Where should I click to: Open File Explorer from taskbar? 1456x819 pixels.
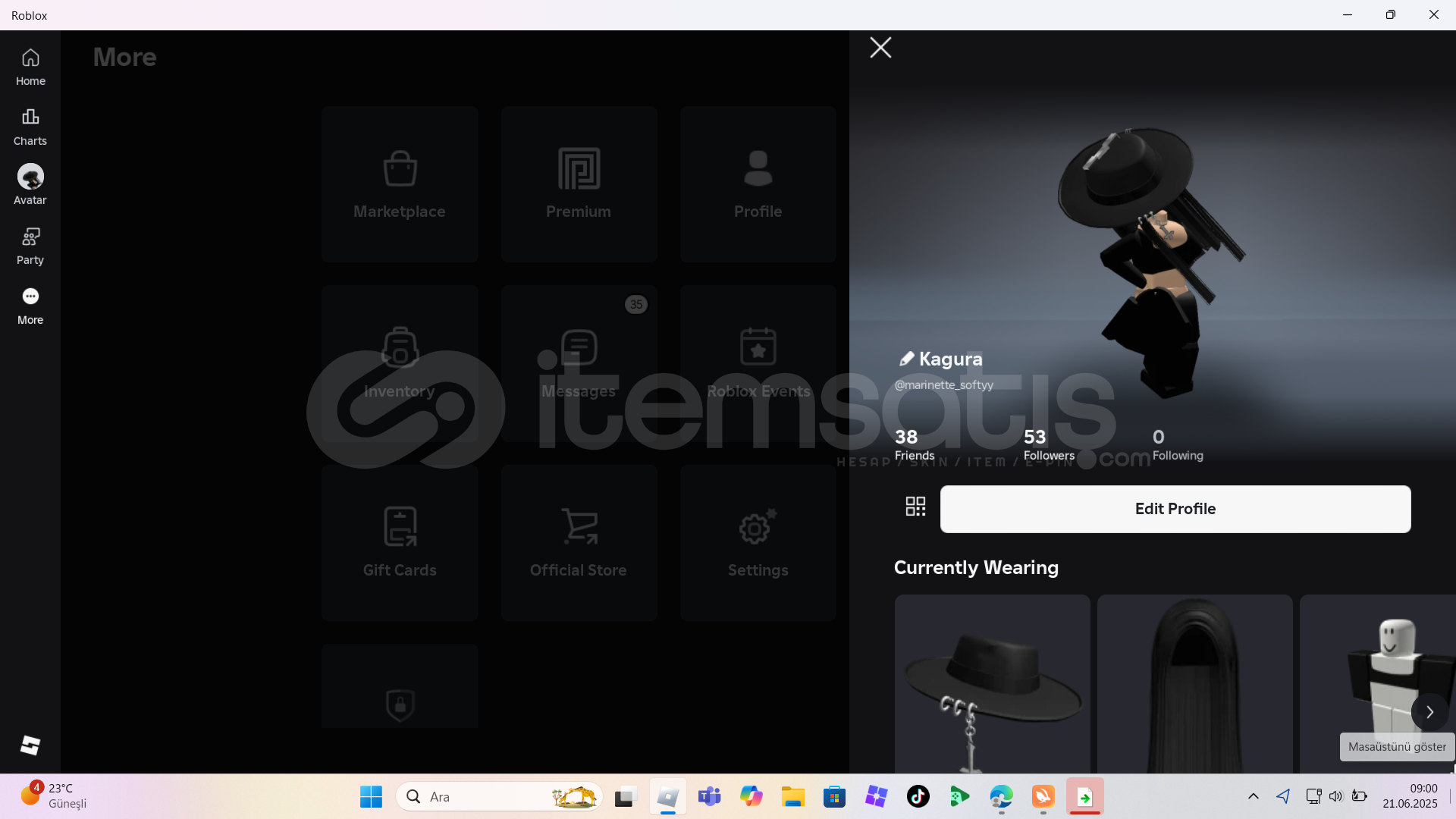tap(792, 797)
